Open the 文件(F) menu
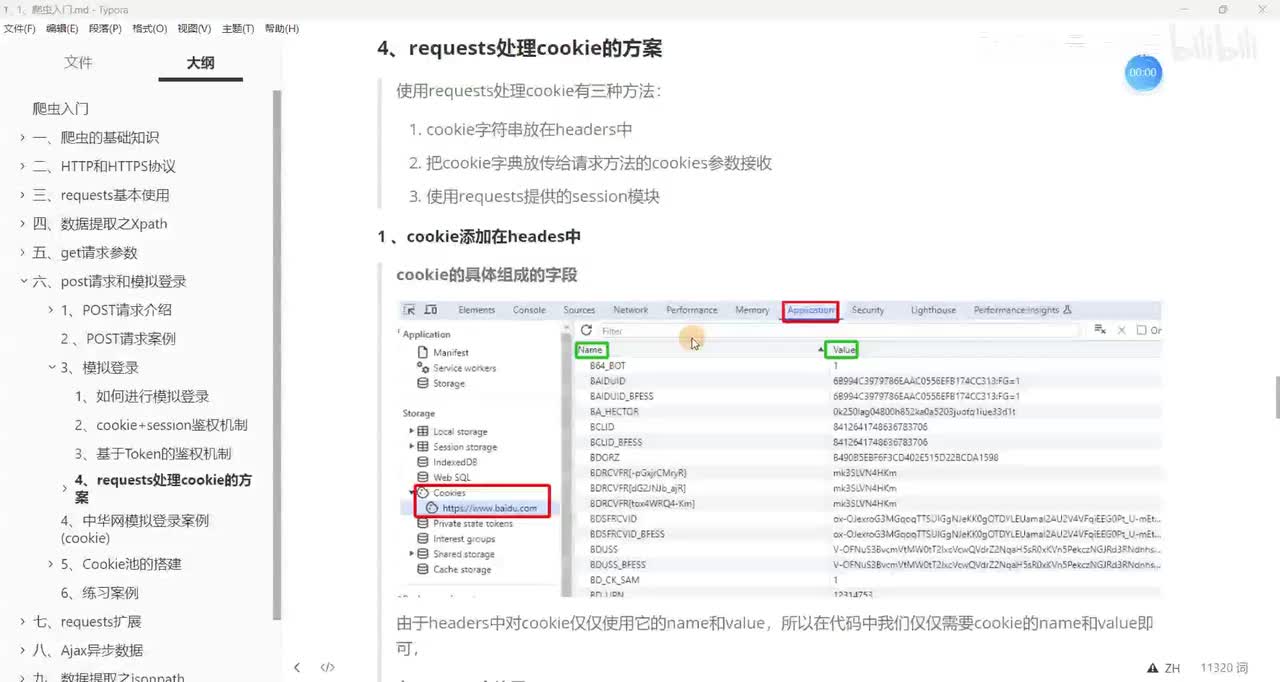This screenshot has width=1280, height=682. [x=19, y=29]
